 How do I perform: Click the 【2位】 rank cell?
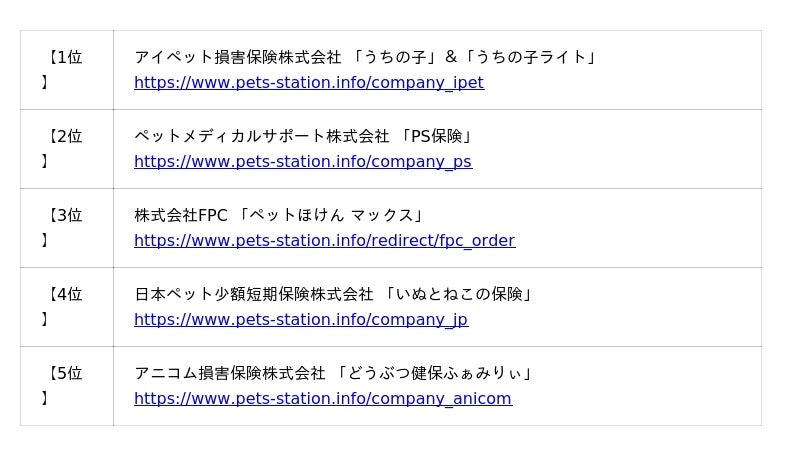tap(66, 149)
